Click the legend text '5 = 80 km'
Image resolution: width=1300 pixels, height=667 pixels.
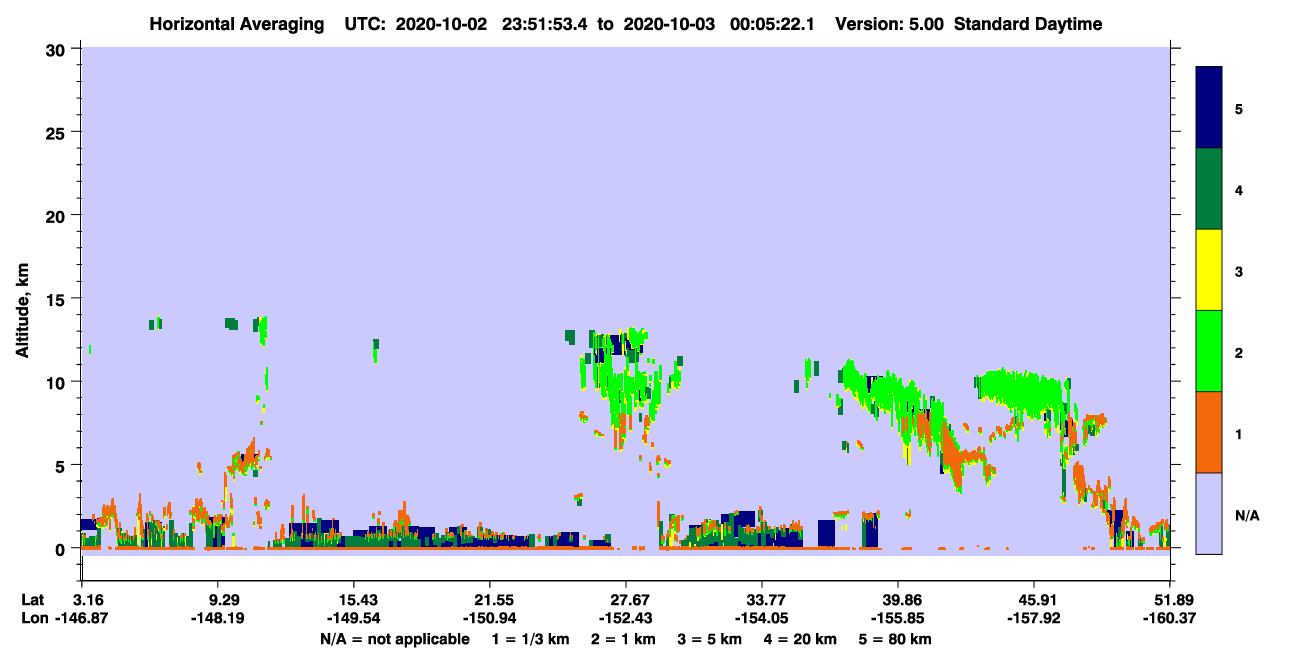pos(897,638)
